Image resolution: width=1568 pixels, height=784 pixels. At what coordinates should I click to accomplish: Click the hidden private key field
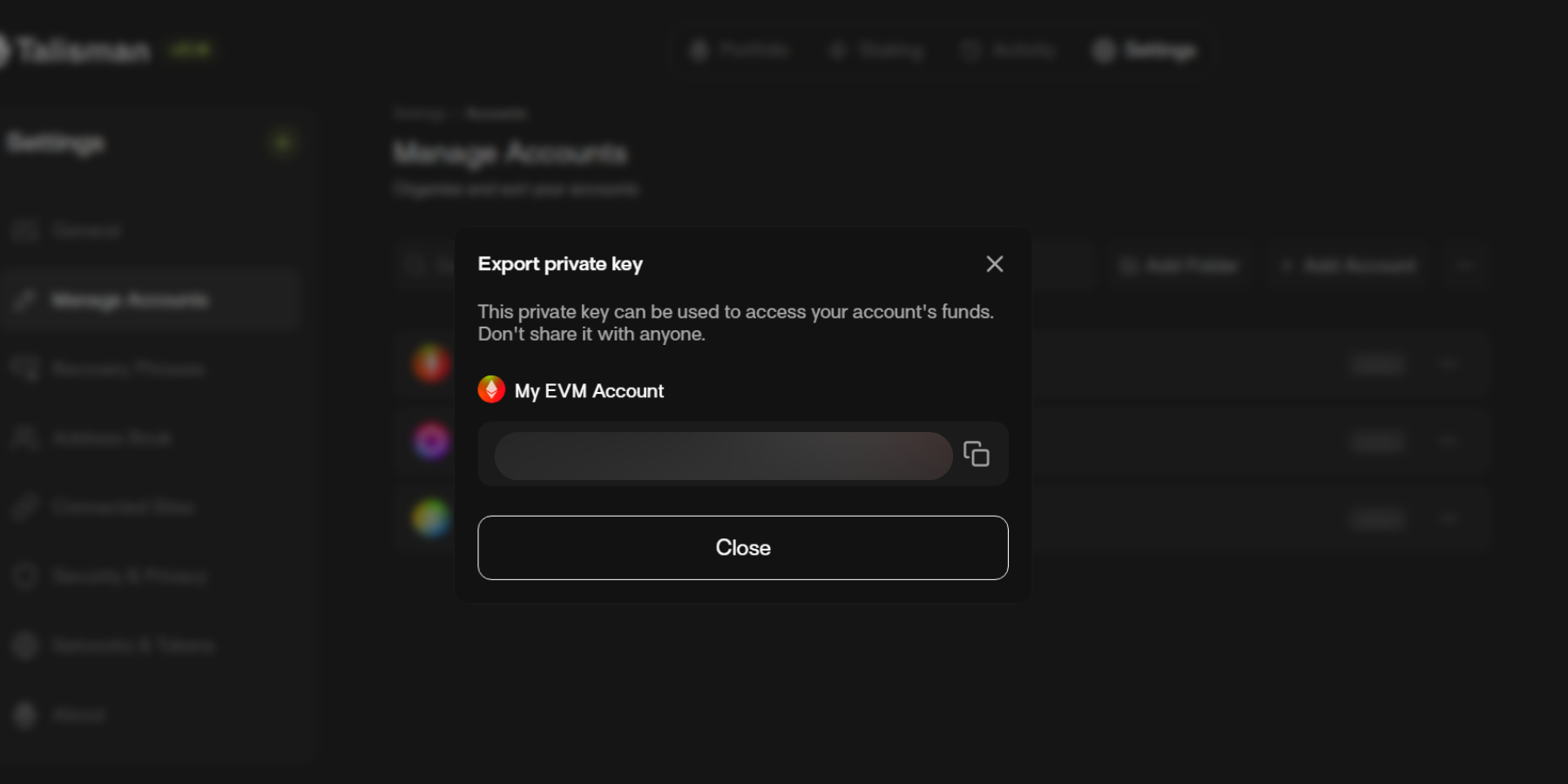click(723, 456)
